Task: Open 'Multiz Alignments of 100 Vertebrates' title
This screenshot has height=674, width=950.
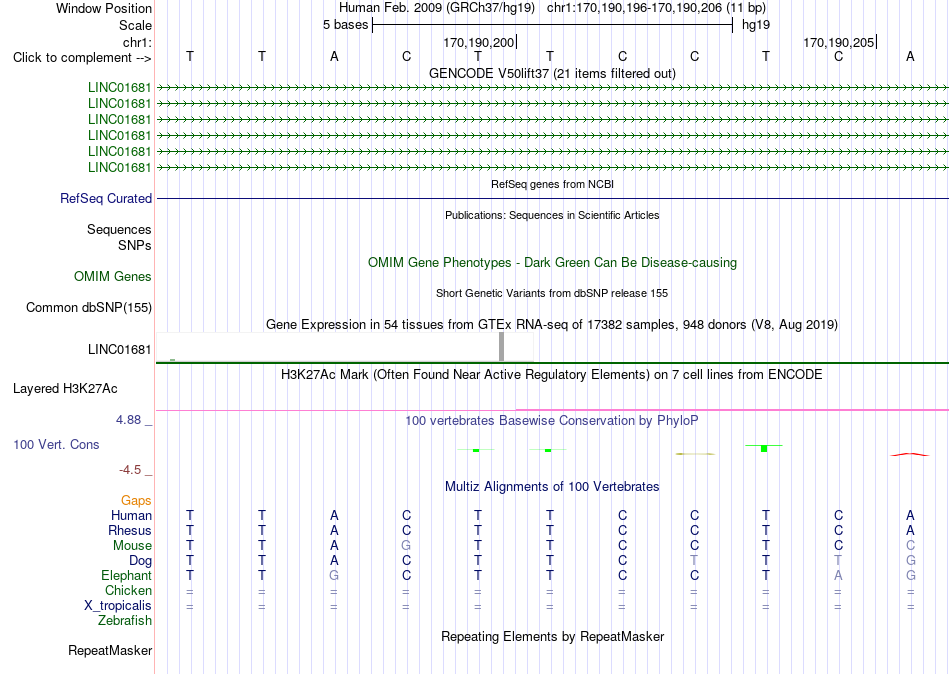Action: pyautogui.click(x=552, y=487)
